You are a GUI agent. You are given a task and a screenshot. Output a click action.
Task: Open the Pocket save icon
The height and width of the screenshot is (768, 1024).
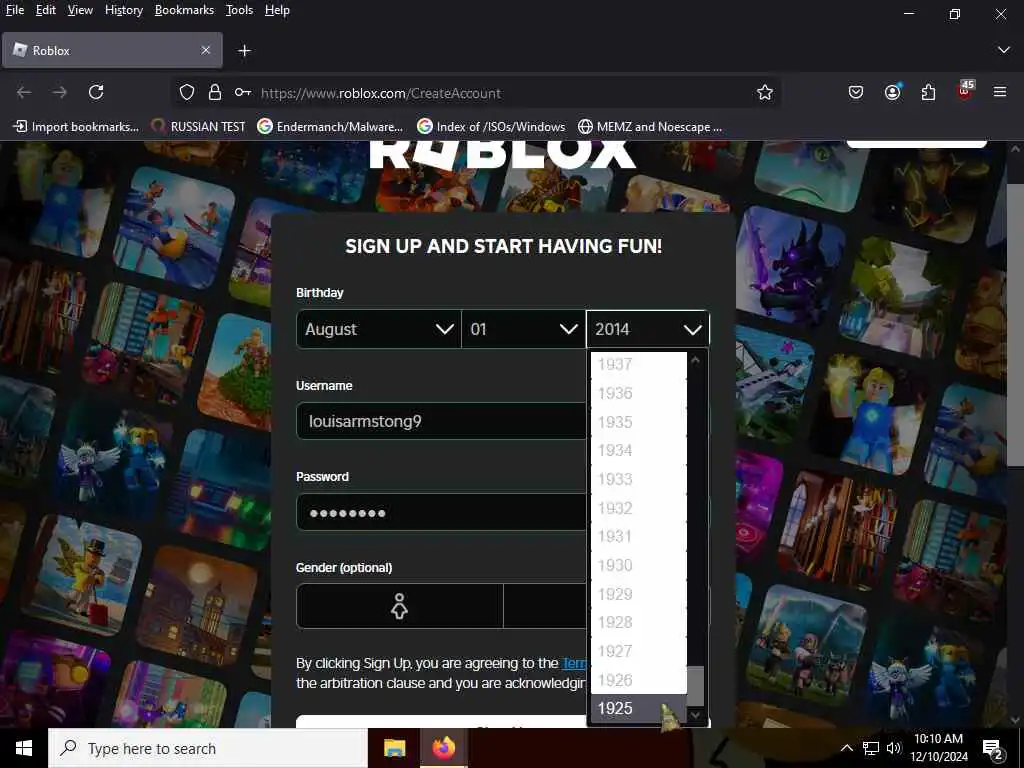click(x=856, y=92)
